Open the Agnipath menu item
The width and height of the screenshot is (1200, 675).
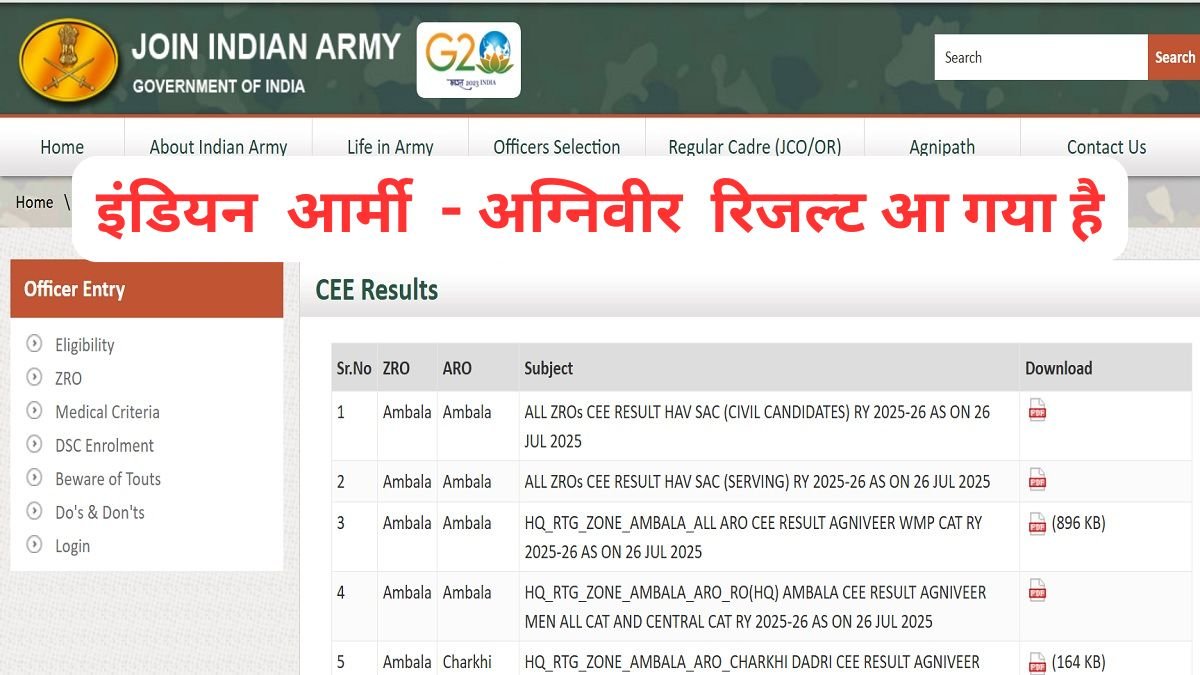941,147
